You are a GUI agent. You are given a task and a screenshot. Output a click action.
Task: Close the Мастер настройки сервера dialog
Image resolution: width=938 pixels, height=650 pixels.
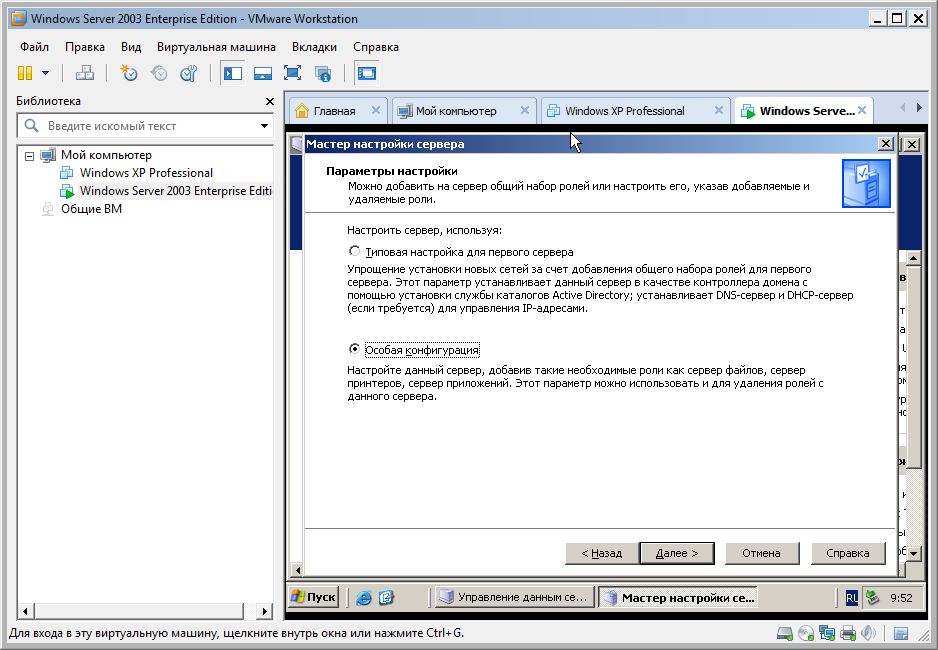(x=885, y=144)
